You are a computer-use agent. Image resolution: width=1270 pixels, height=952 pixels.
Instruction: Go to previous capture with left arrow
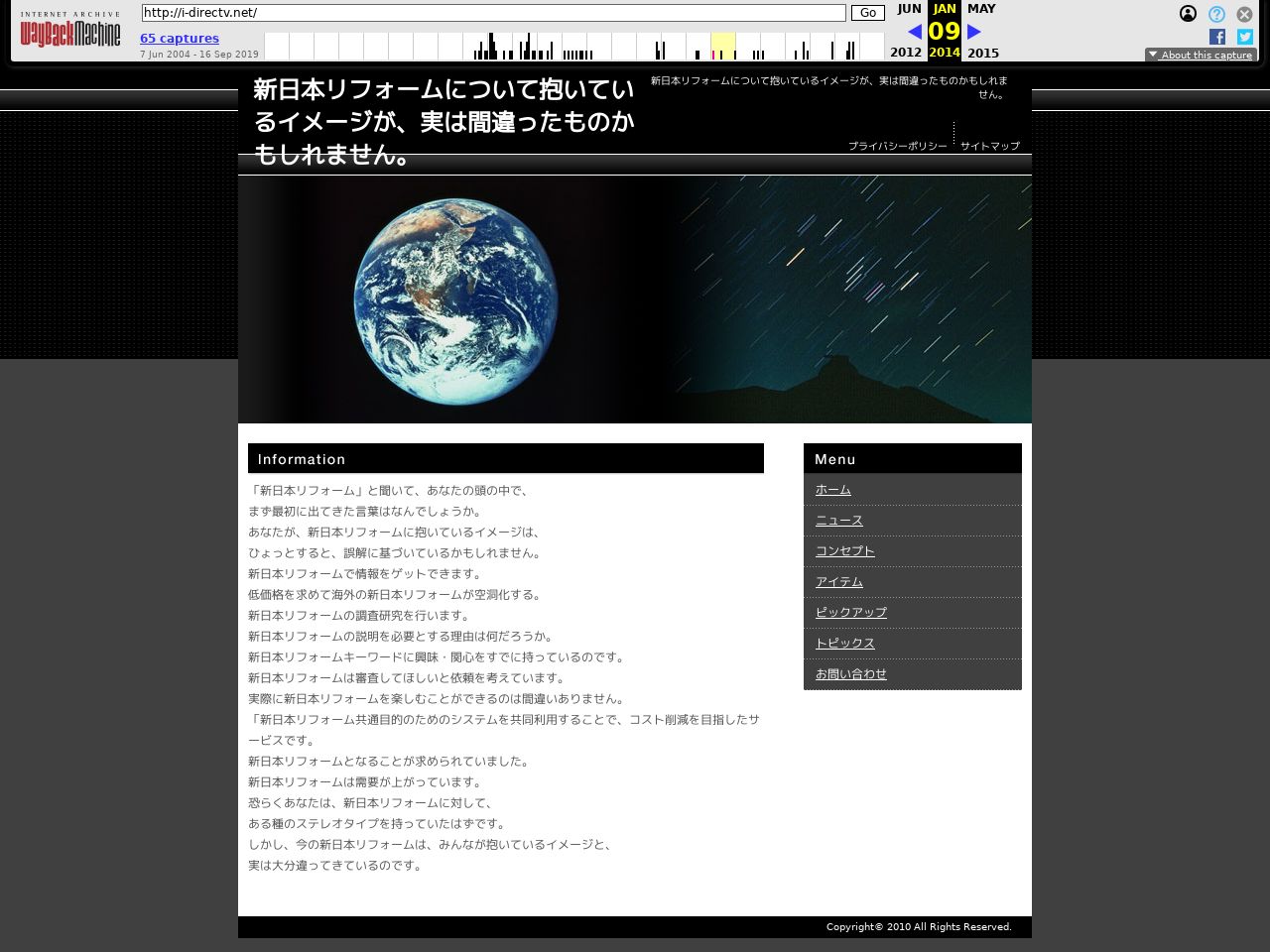[914, 32]
